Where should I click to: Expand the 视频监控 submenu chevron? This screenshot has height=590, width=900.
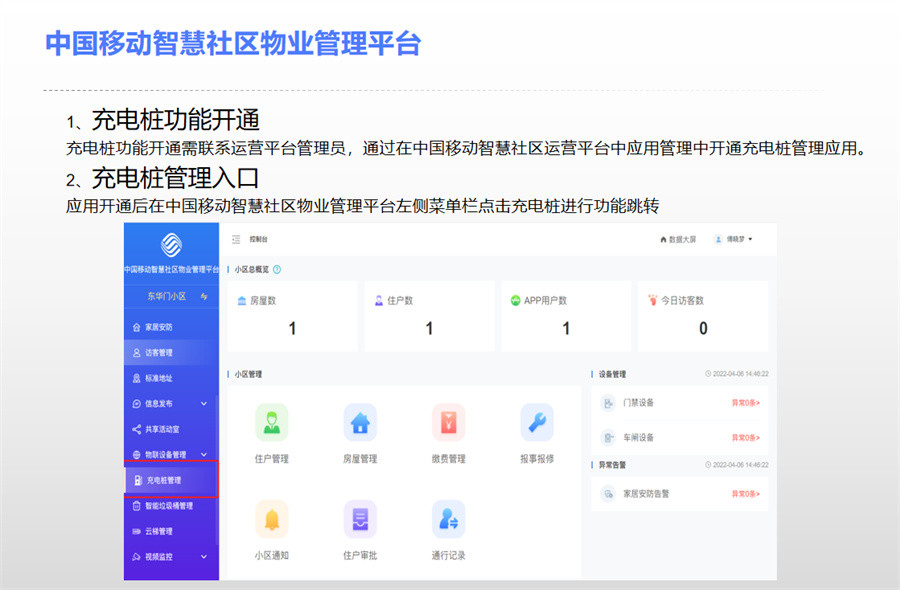point(204,556)
